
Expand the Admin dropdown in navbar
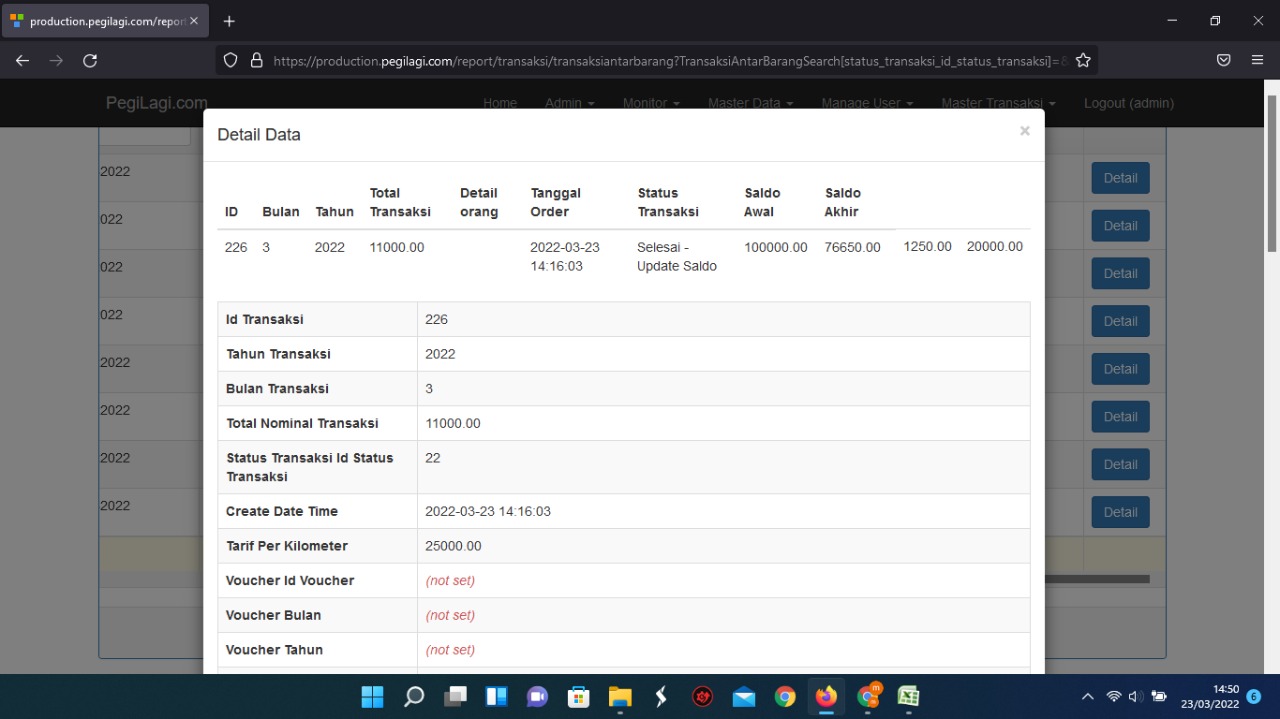click(x=569, y=103)
